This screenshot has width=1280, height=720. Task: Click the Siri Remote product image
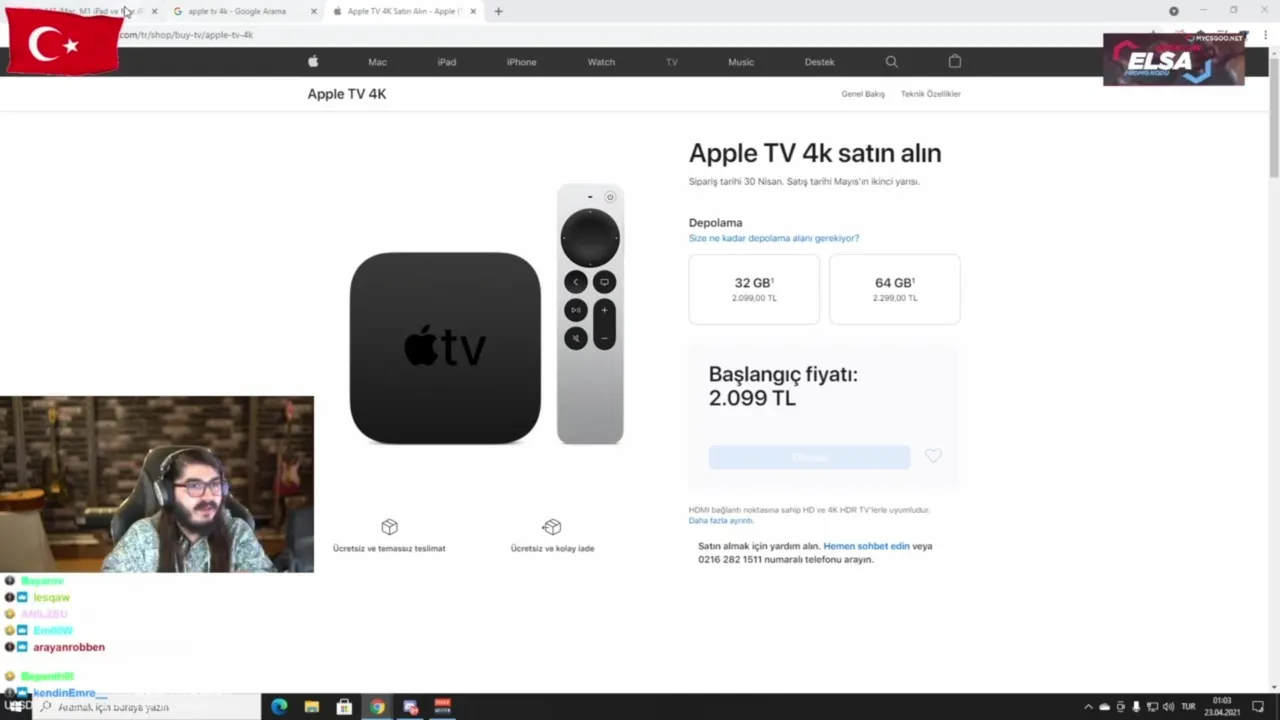coord(590,314)
